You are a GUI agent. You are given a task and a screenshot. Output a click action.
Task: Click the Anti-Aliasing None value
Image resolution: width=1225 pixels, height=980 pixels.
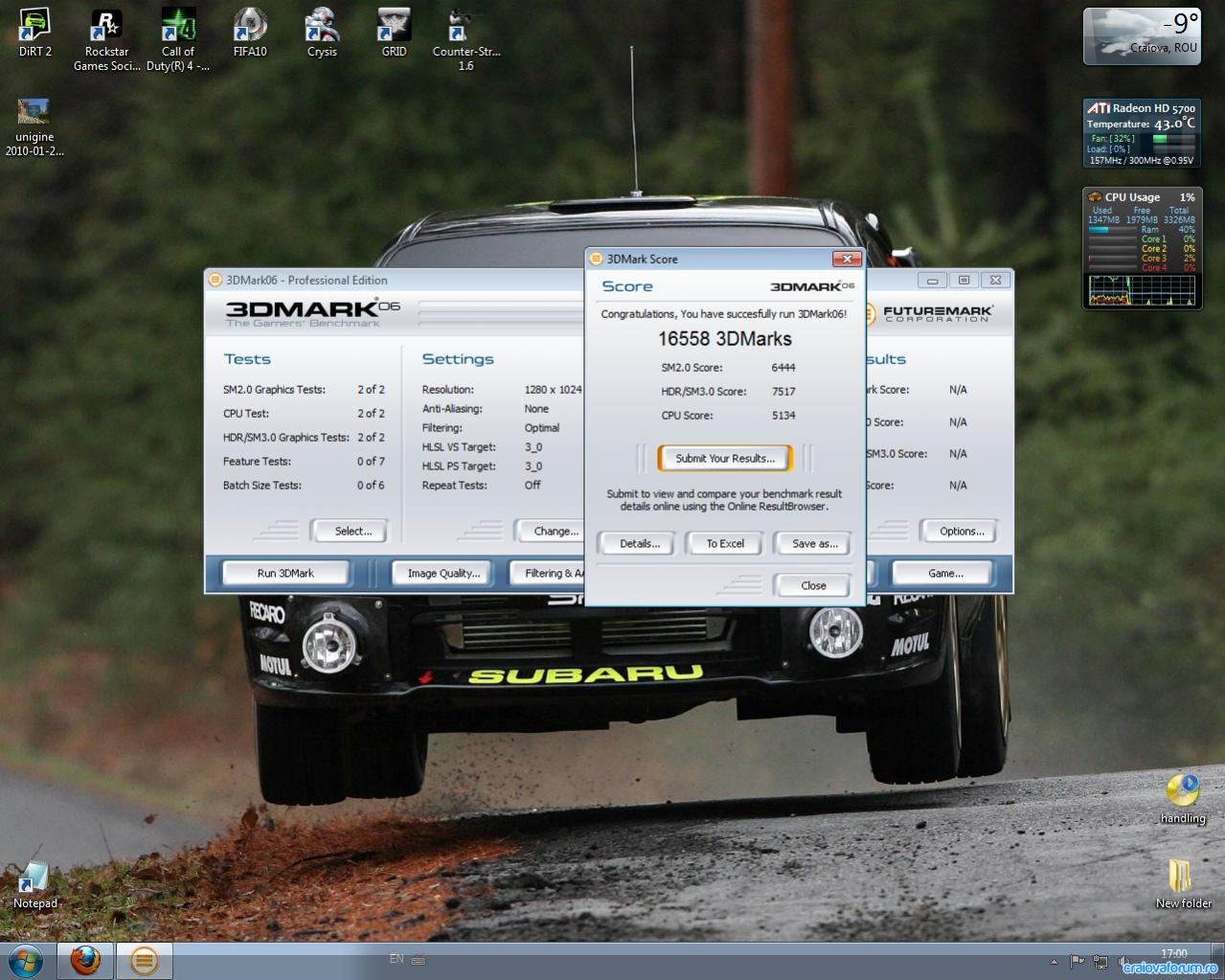[536, 409]
